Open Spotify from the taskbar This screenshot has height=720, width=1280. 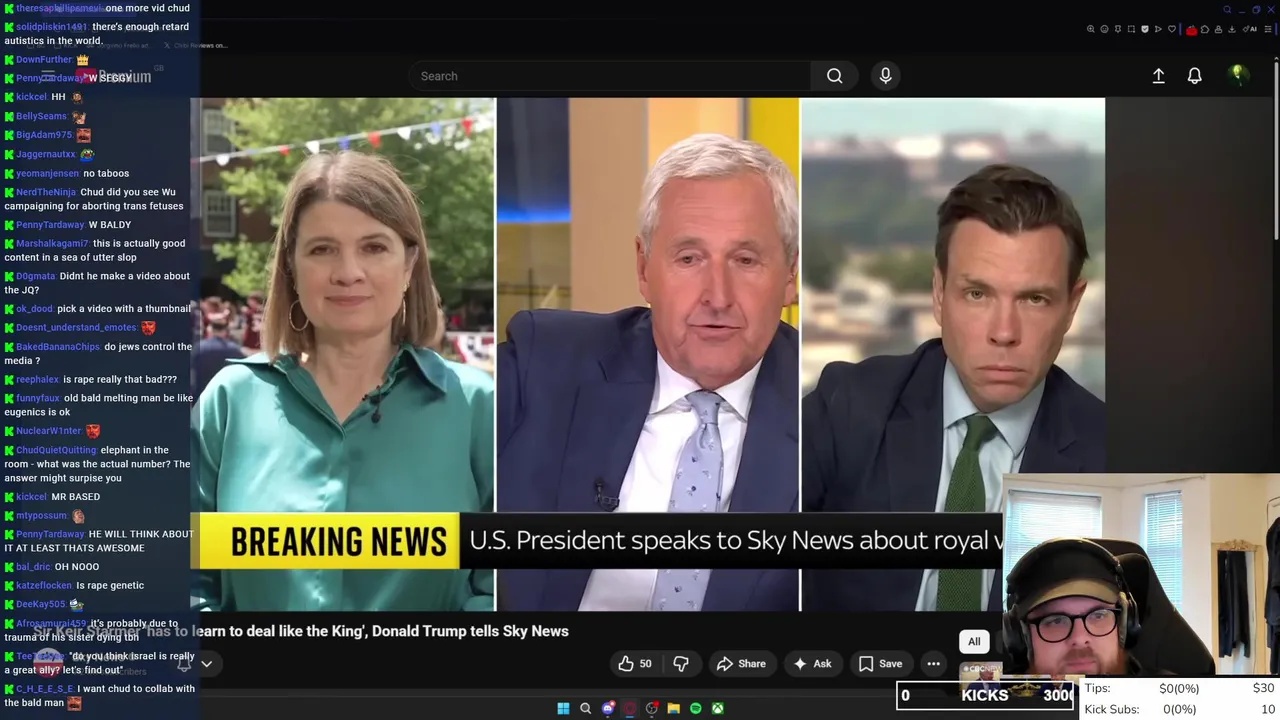click(x=695, y=709)
